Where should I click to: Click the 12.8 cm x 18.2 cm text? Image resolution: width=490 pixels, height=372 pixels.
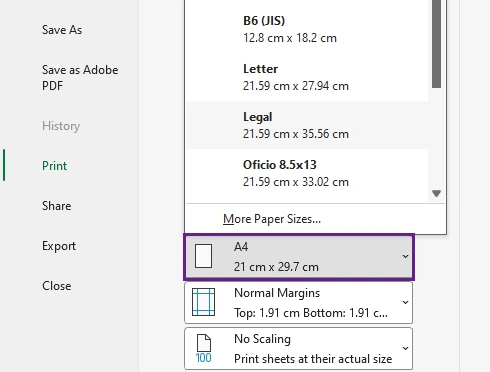coord(290,38)
